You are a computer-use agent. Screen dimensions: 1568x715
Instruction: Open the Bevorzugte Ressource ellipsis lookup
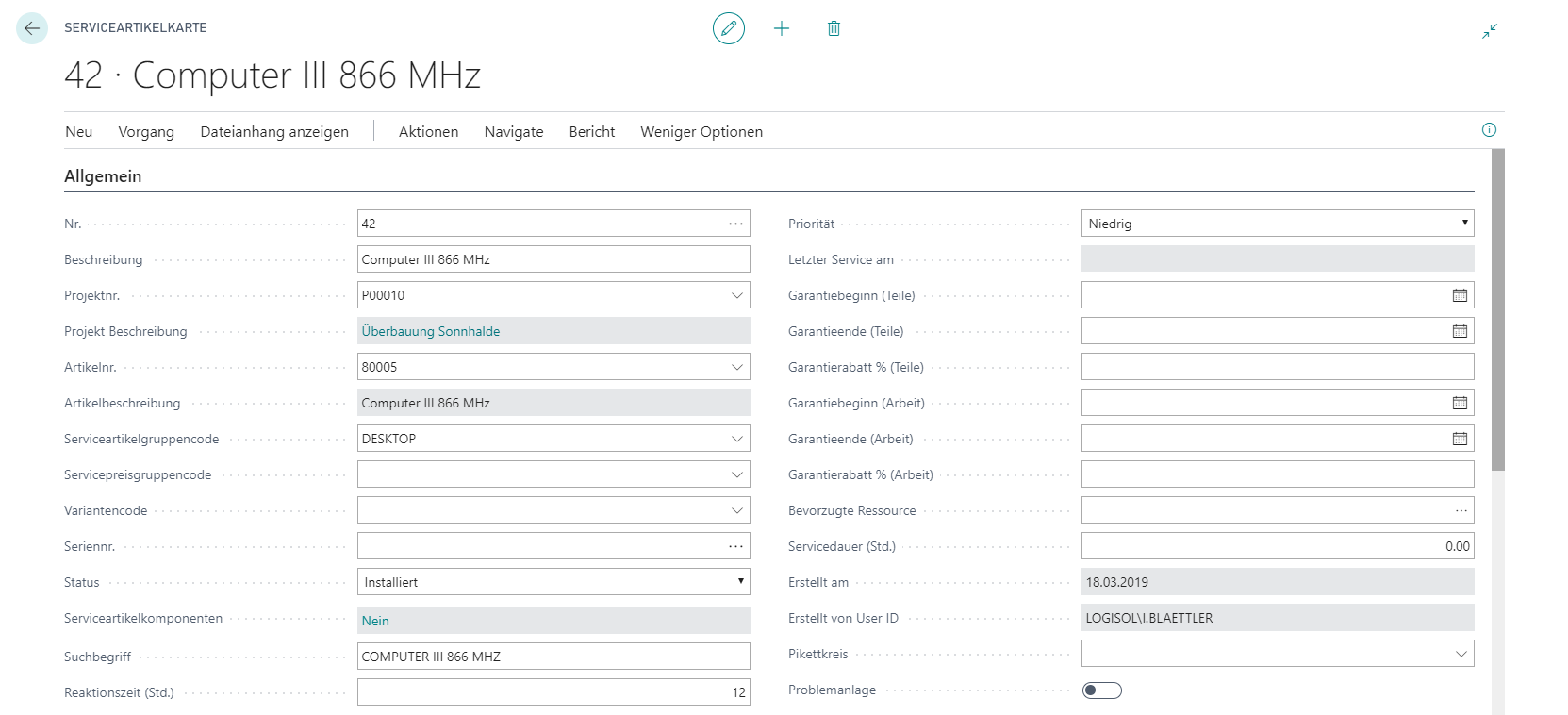tap(1461, 510)
